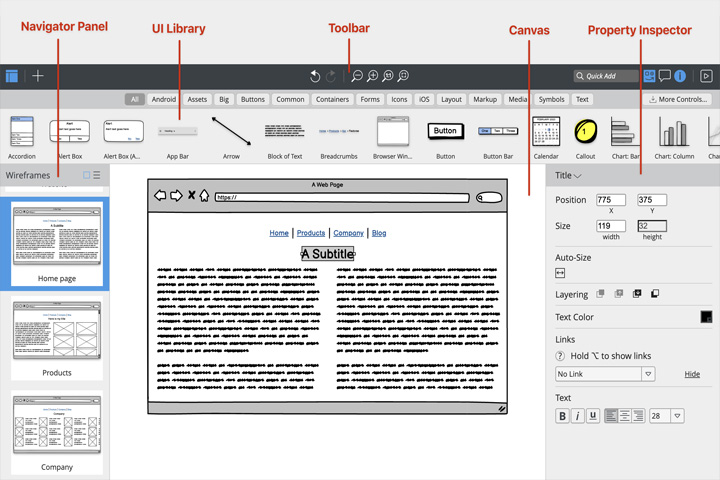Click the Size height field
The height and width of the screenshot is (480, 720).
[x=652, y=226]
